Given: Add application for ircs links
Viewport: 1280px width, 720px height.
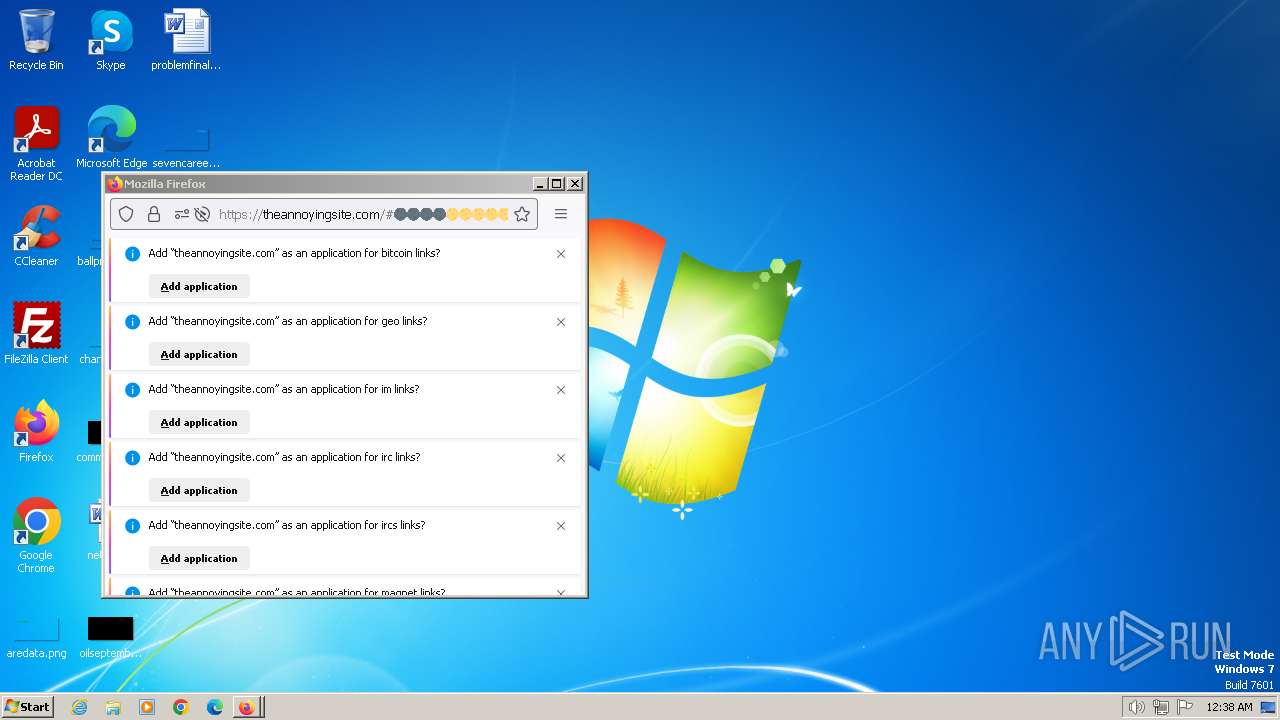Looking at the screenshot, I should point(199,558).
